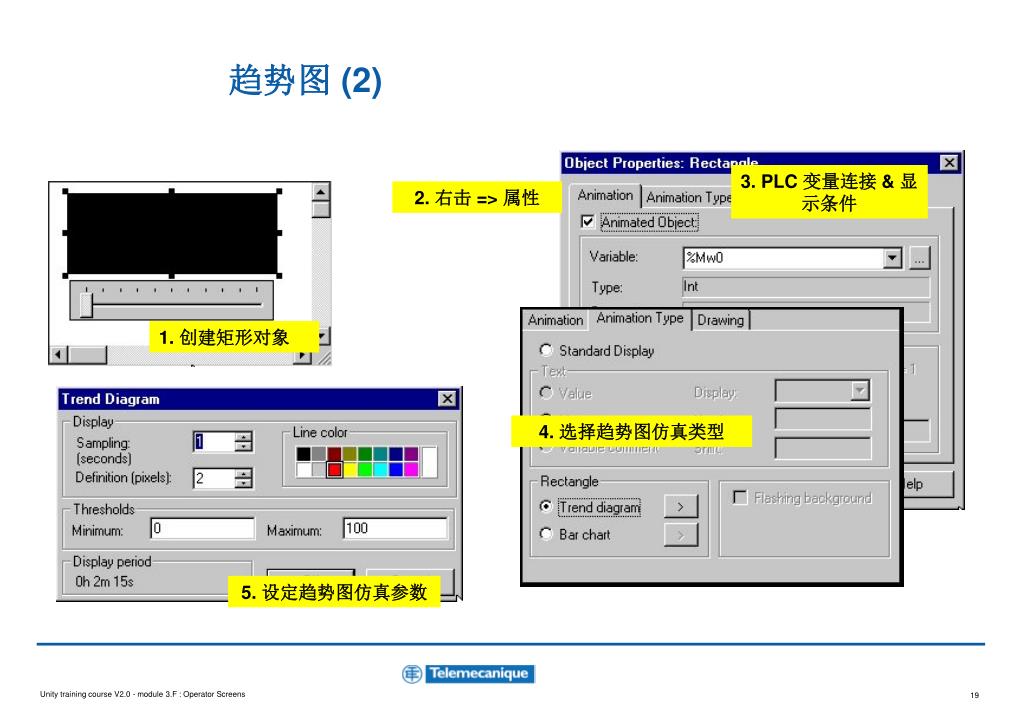Click the arrow button next to Bar chart
This screenshot has width=1023, height=708.
680,535
